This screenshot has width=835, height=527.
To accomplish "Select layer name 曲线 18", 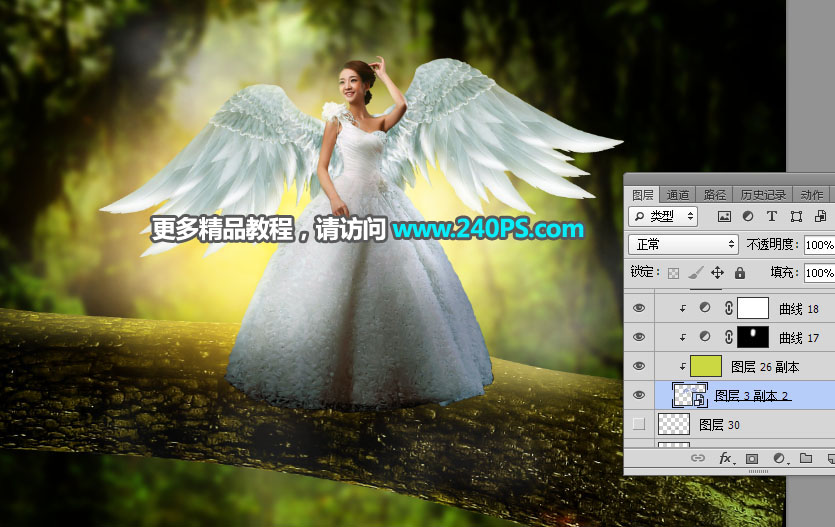I will point(799,309).
